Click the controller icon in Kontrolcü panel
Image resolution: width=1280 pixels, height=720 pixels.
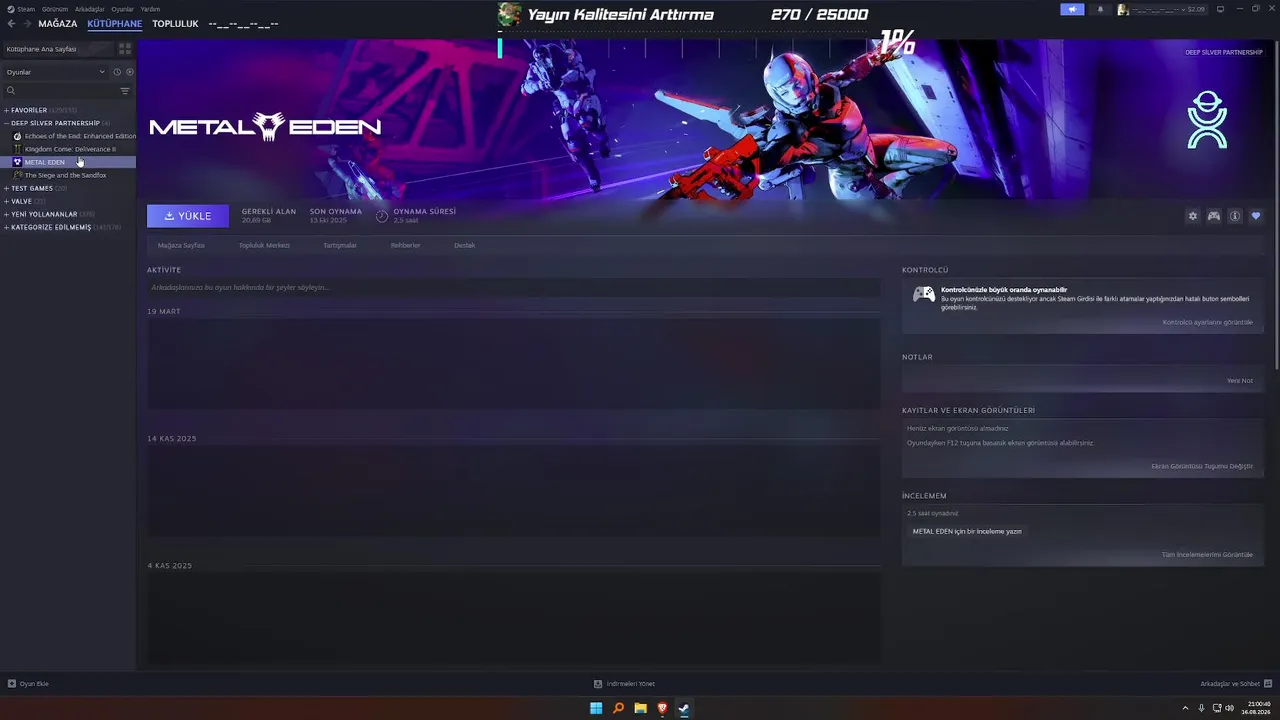(x=924, y=294)
